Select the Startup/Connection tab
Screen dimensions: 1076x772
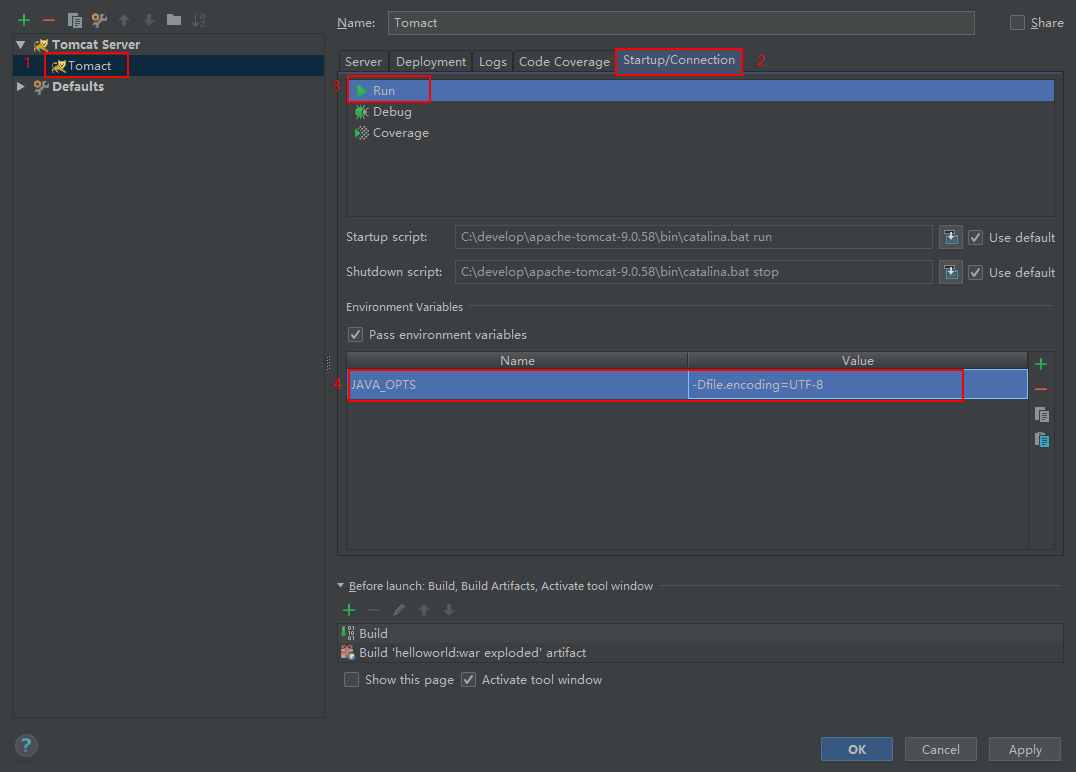679,60
